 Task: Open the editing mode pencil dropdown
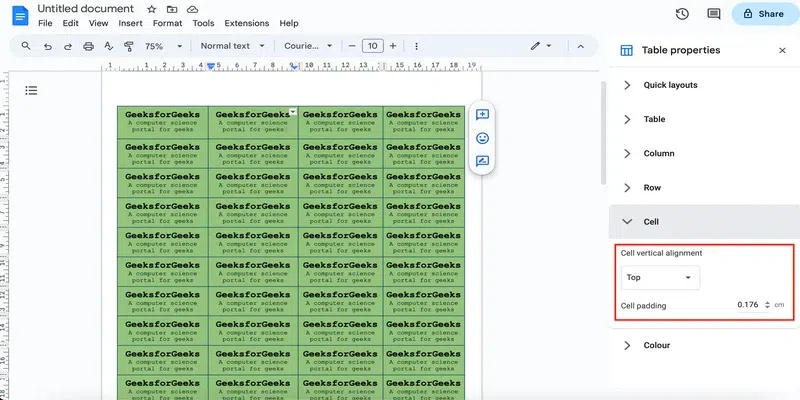click(x=541, y=46)
